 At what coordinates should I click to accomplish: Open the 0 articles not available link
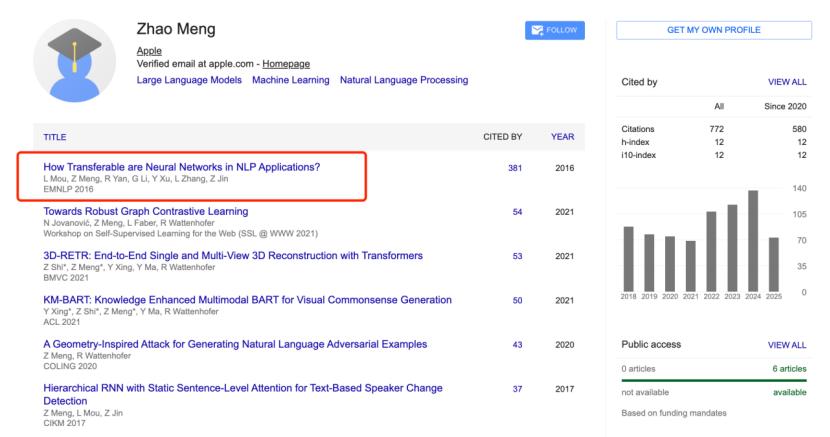pos(638,369)
